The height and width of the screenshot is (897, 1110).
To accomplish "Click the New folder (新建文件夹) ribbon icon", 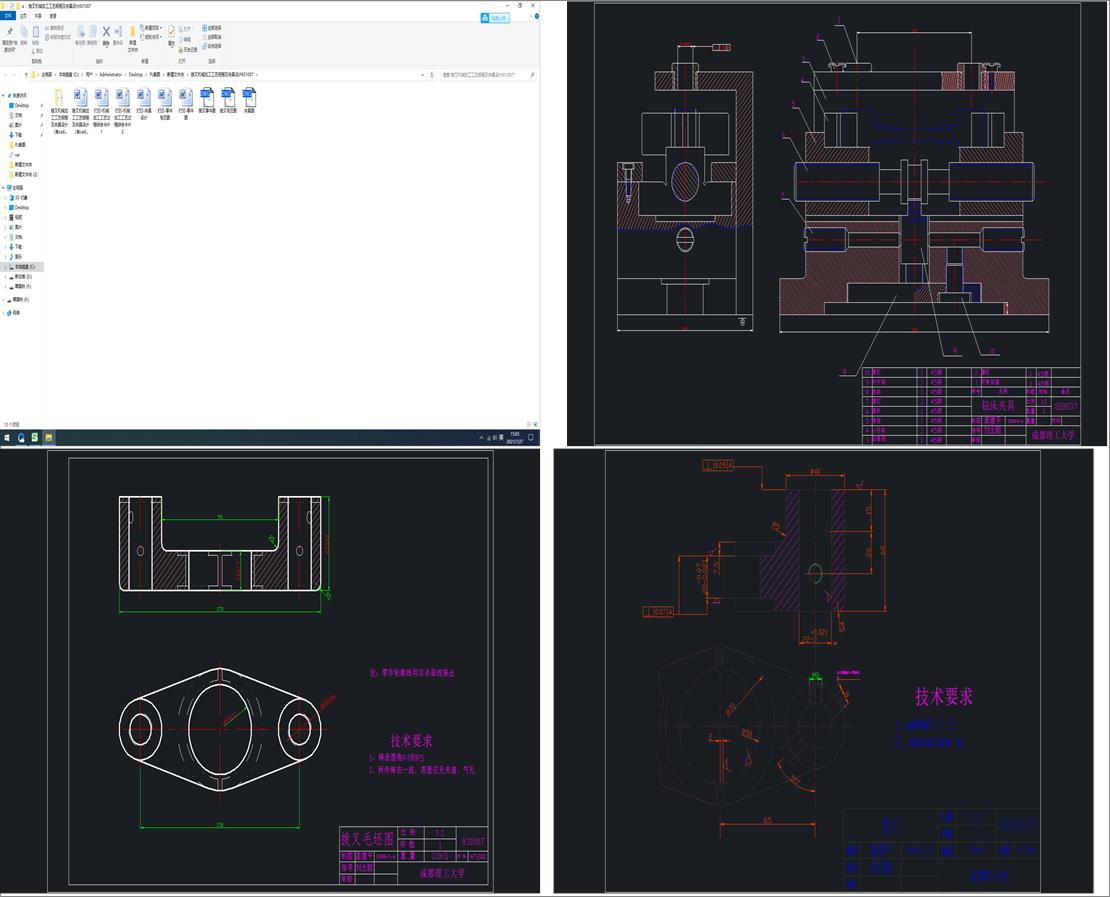I will point(132,31).
